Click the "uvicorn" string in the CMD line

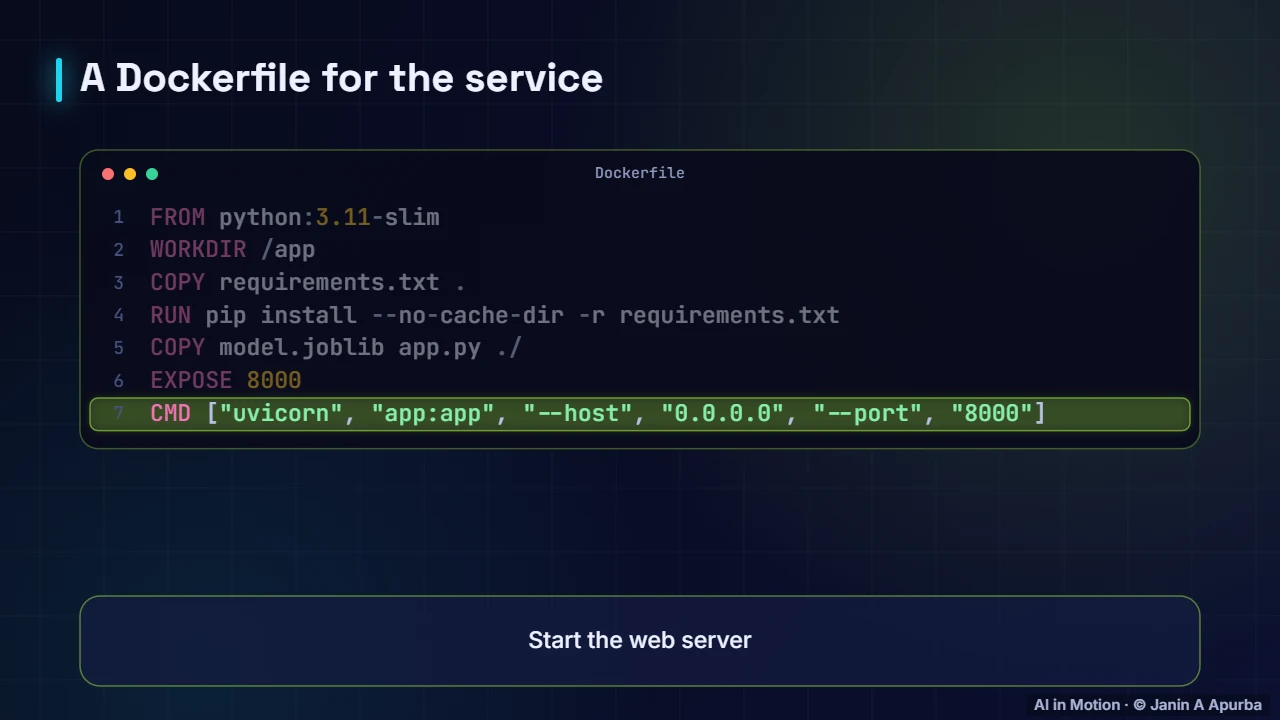click(x=281, y=413)
